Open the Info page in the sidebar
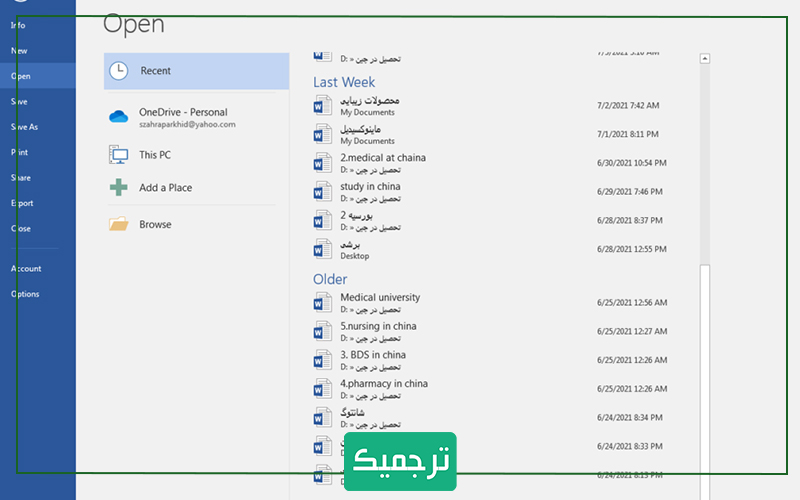Image resolution: width=800 pixels, height=500 pixels. (x=18, y=25)
